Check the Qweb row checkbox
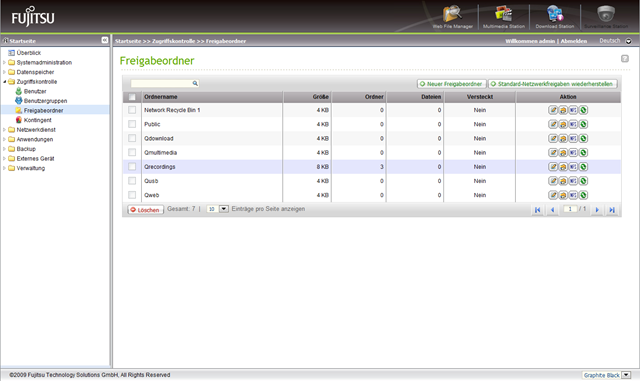Screen dimensions: 640x381 [132, 195]
